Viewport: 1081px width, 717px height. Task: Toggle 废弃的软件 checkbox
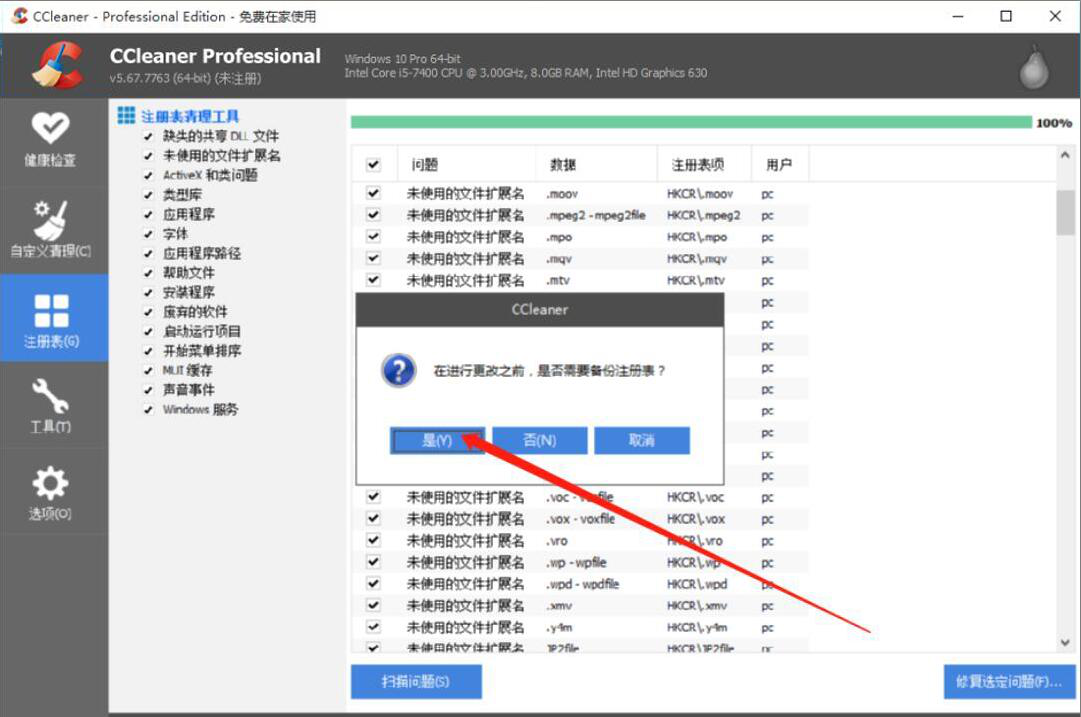pos(148,312)
